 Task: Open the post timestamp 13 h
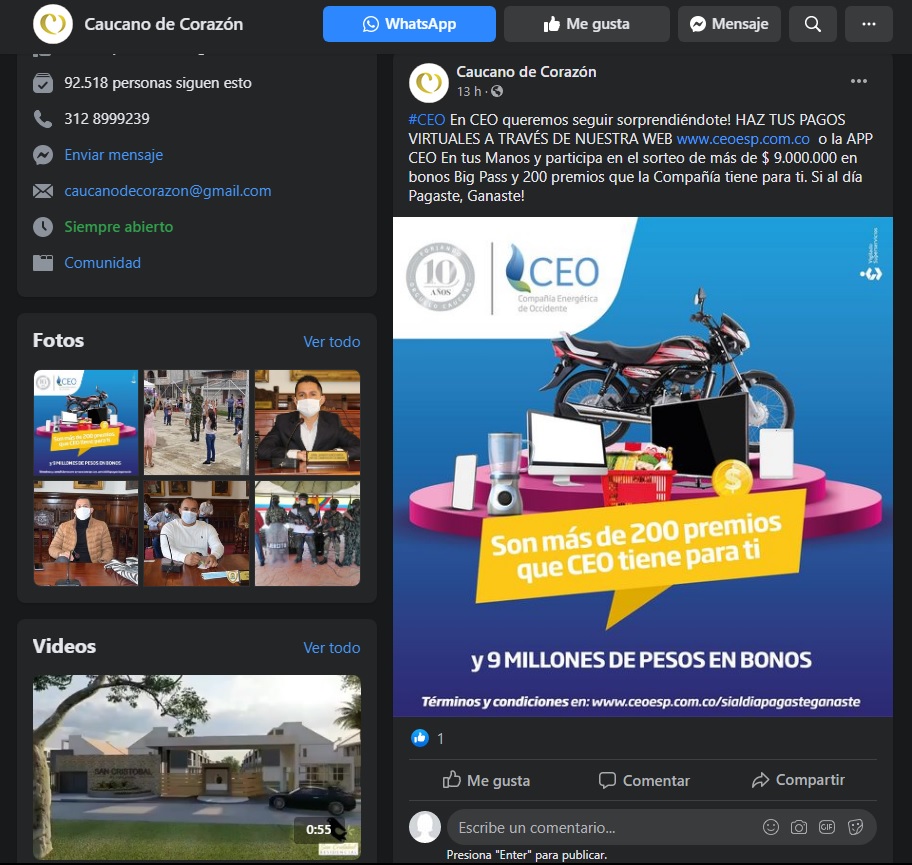pyautogui.click(x=469, y=92)
